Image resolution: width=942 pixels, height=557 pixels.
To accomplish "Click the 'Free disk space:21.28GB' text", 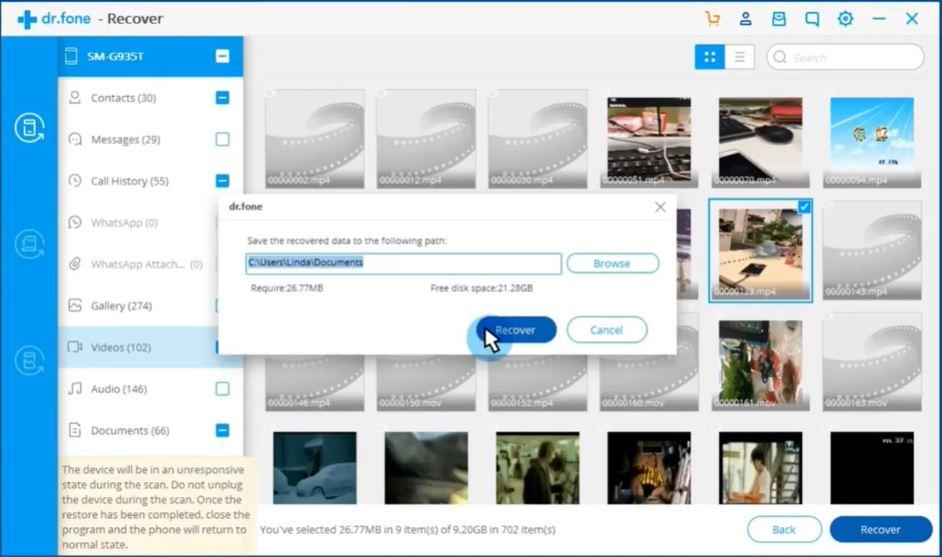I will click(x=481, y=288).
